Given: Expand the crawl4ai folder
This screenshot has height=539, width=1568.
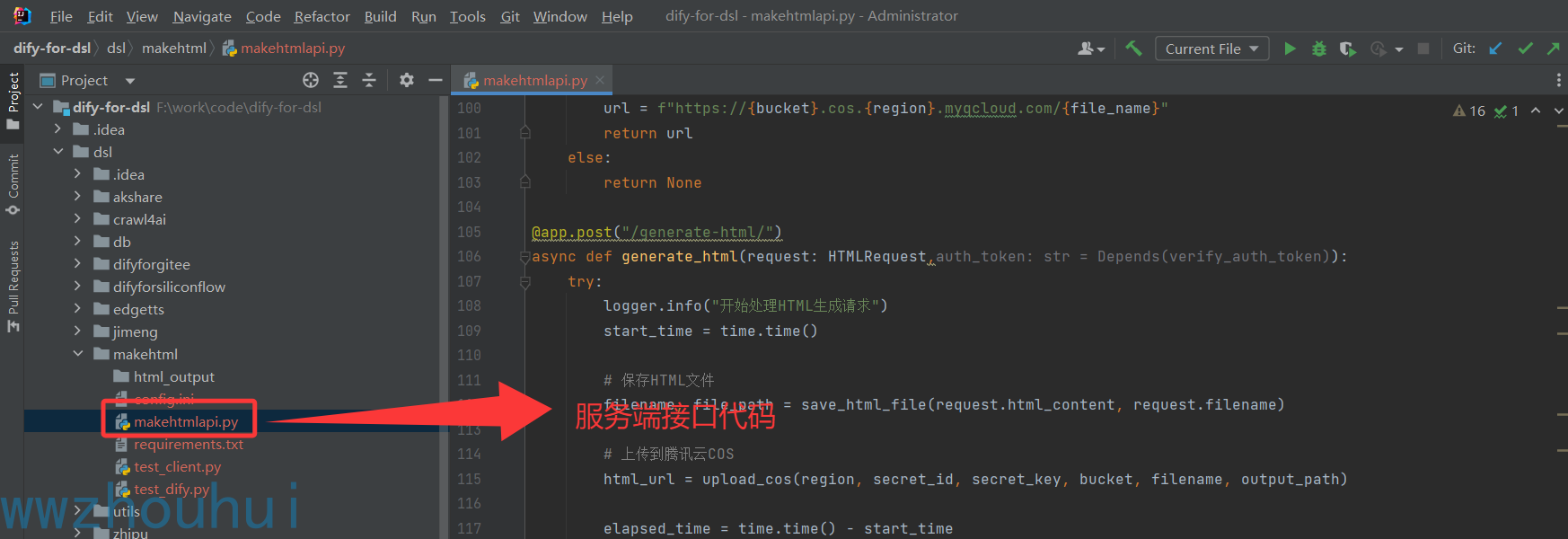Looking at the screenshot, I should (x=77, y=219).
